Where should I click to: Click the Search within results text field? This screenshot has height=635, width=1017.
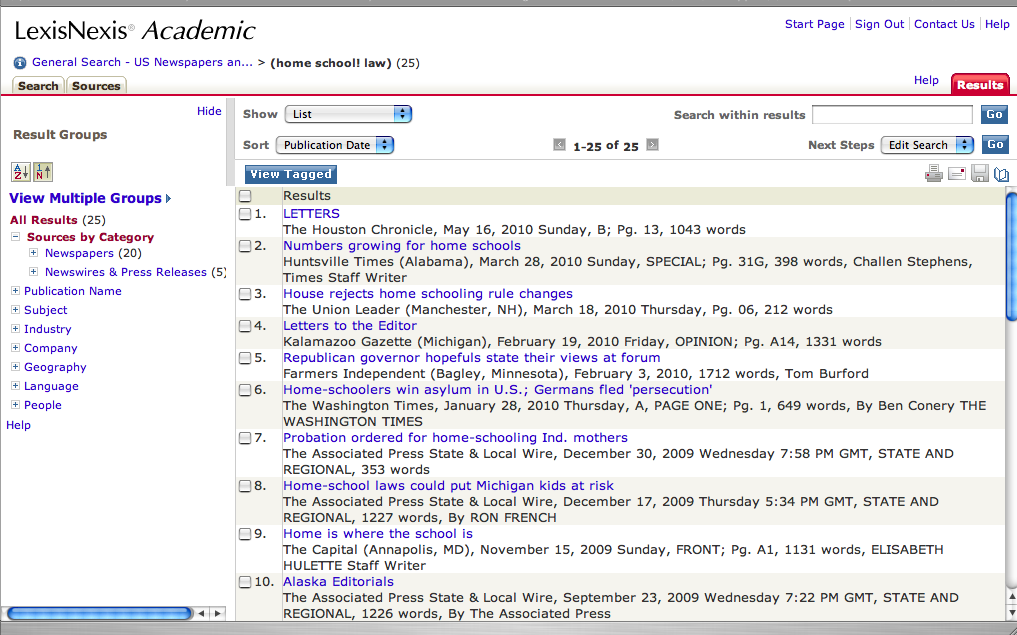point(892,115)
